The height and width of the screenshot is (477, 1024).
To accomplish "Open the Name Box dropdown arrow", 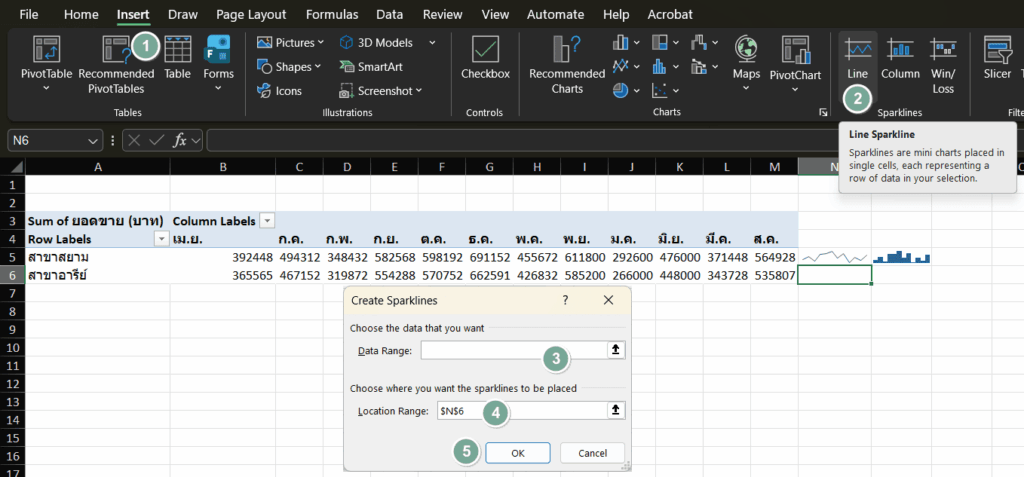I will click(91, 140).
